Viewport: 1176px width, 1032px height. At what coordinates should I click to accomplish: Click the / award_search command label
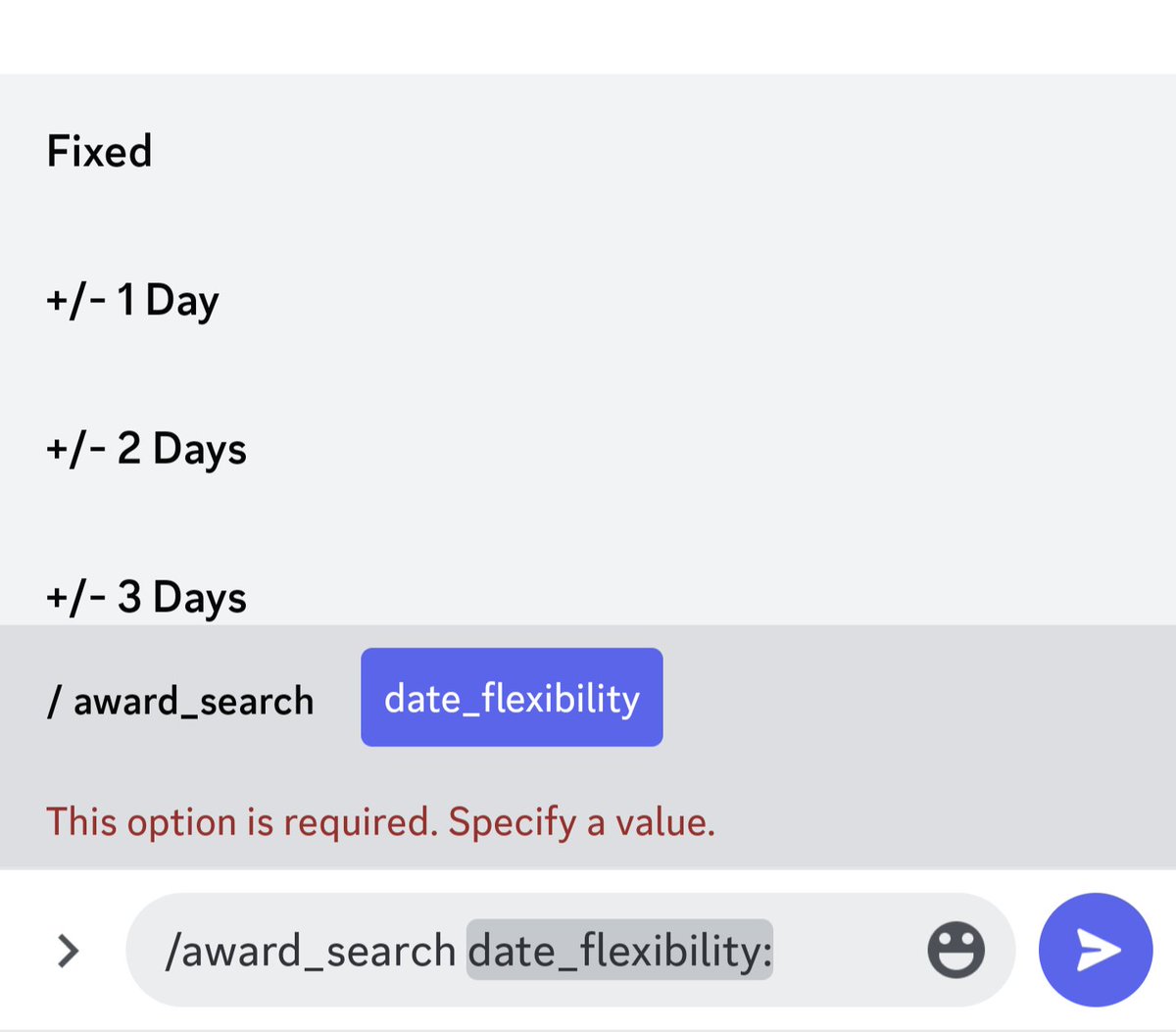pyautogui.click(x=180, y=701)
